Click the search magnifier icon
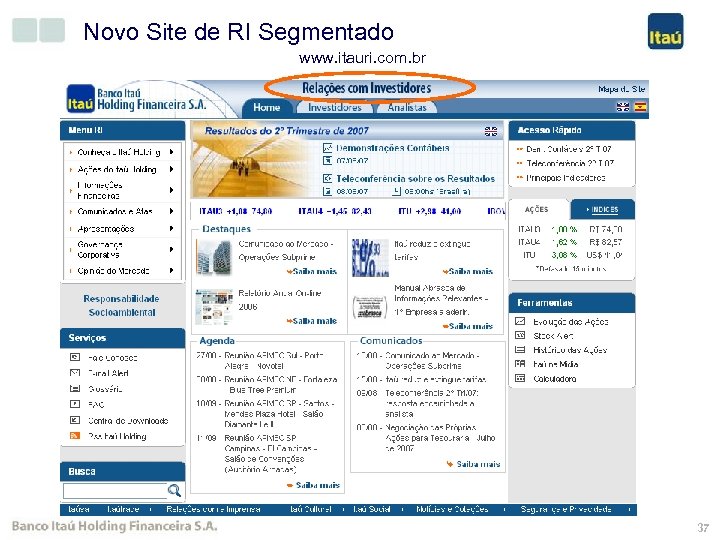 174,490
